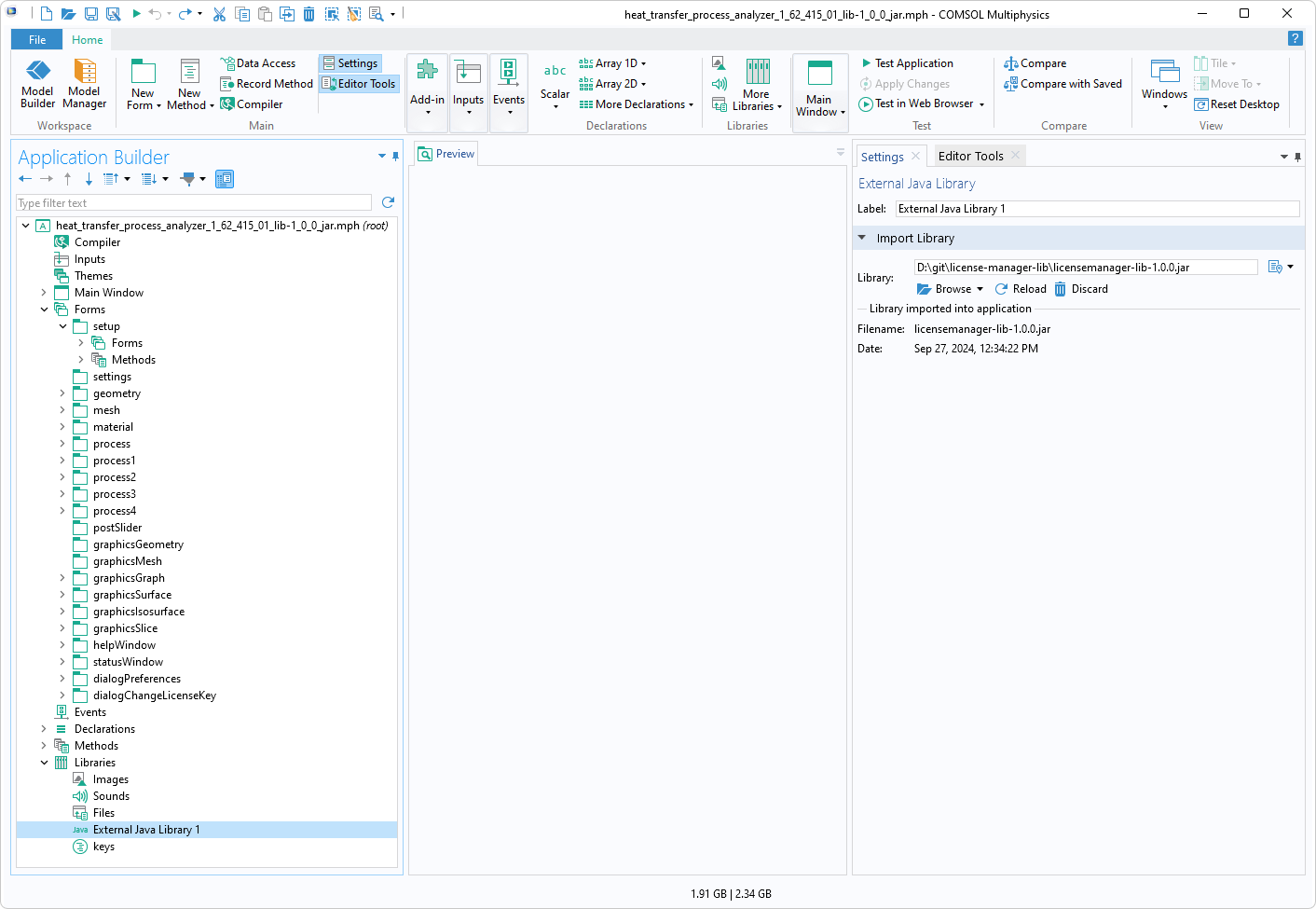Image resolution: width=1316 pixels, height=909 pixels.
Task: Open the Array 2D dropdown
Action: pos(612,84)
